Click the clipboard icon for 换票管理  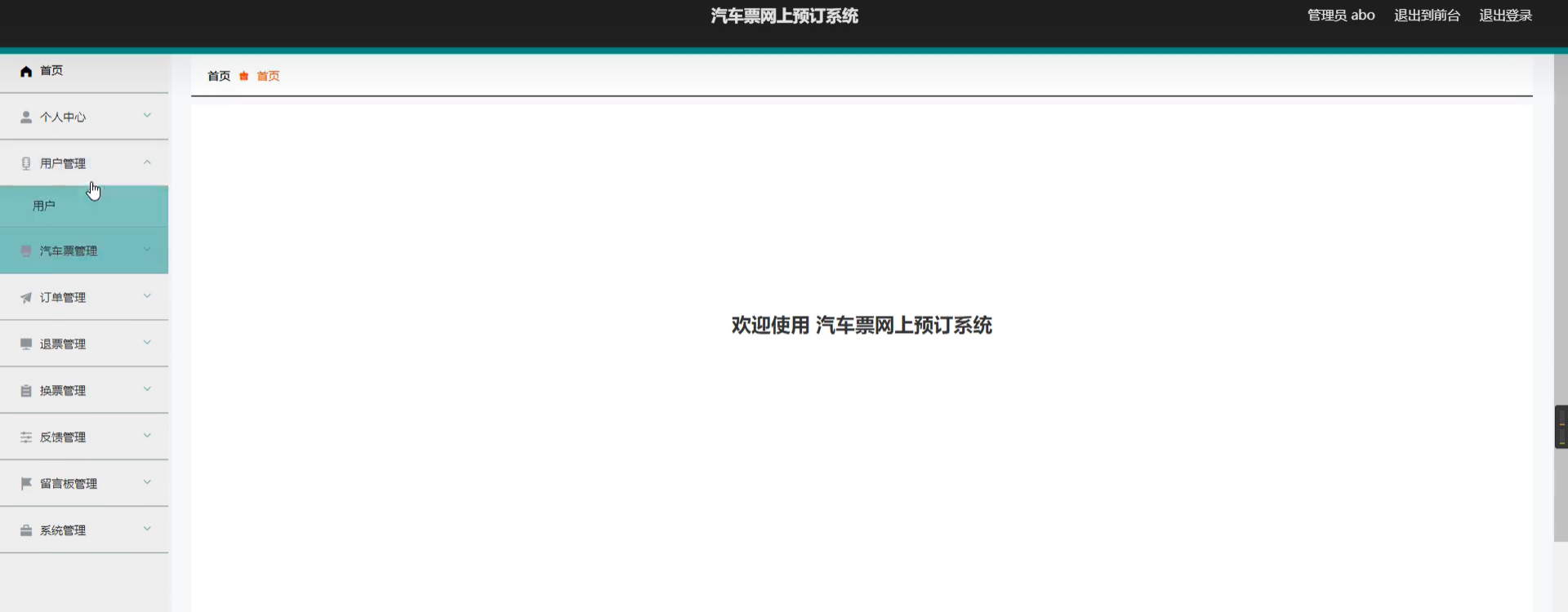(26, 390)
